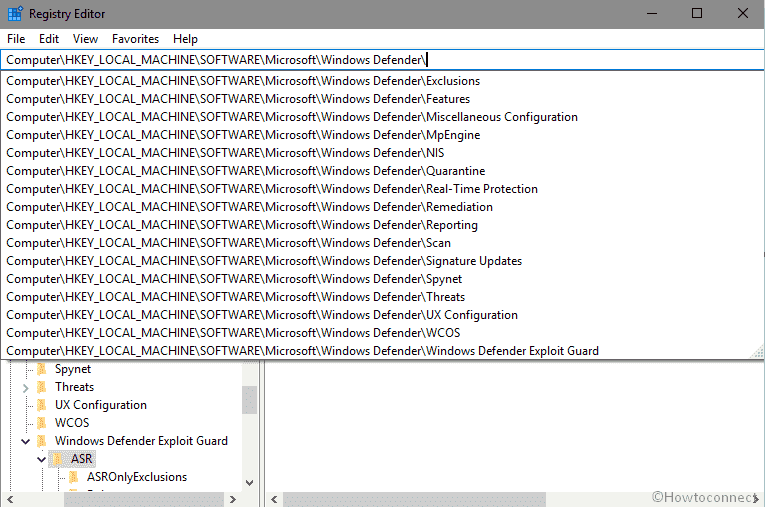This screenshot has width=765, height=507.
Task: Click the Registry Editor title bar icon
Action: point(15,14)
